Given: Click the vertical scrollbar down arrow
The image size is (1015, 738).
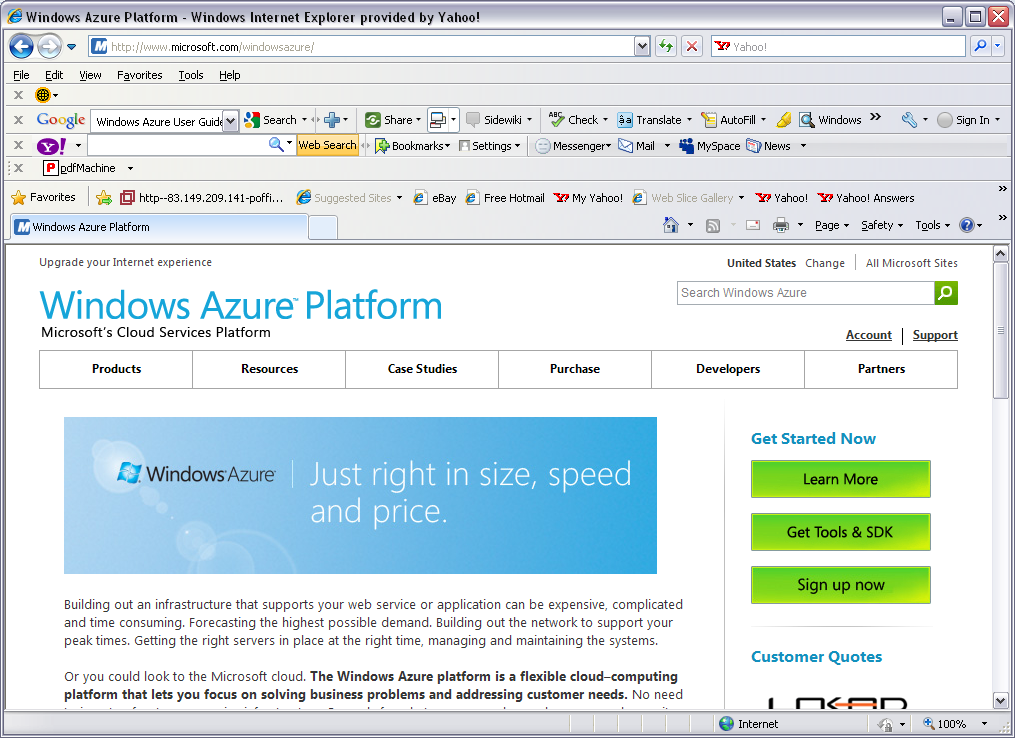Looking at the screenshot, I should tap(1000, 700).
